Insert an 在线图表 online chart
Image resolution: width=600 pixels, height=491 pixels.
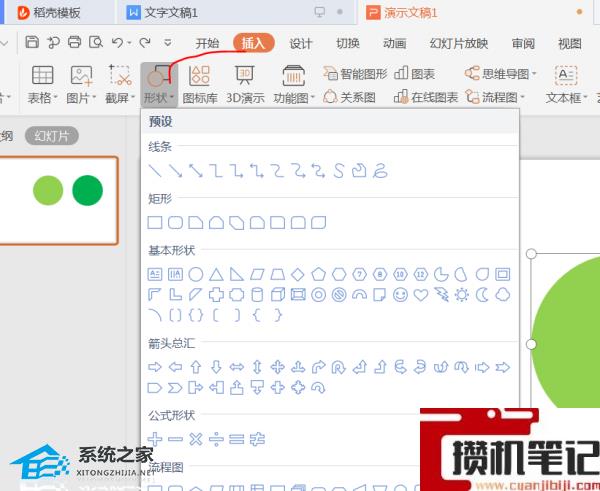pyautogui.click(x=426, y=97)
